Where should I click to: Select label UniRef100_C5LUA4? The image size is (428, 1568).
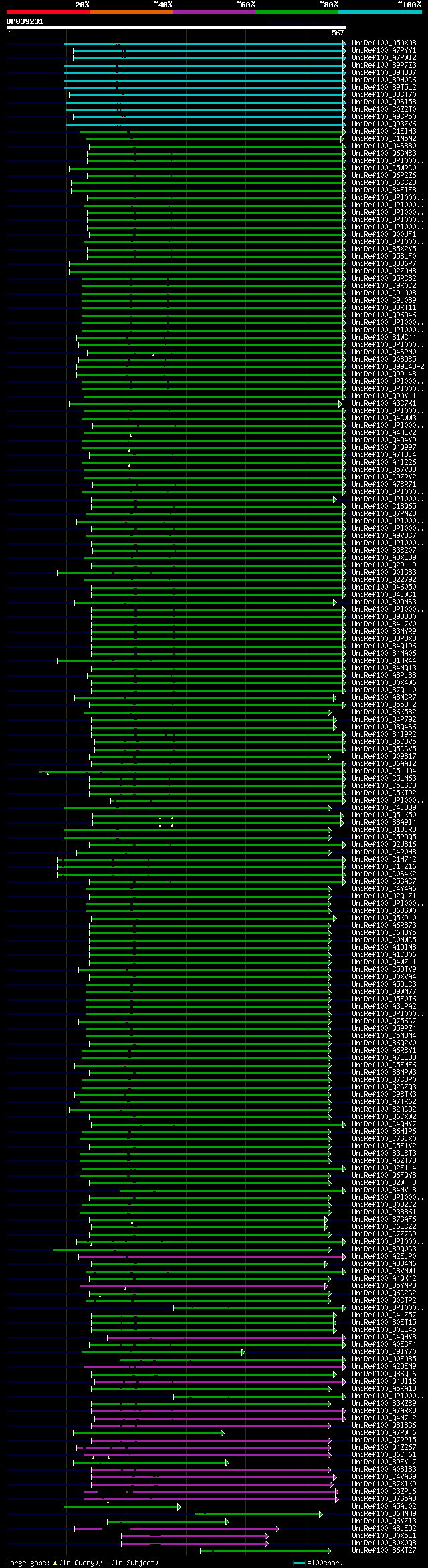click(x=384, y=771)
